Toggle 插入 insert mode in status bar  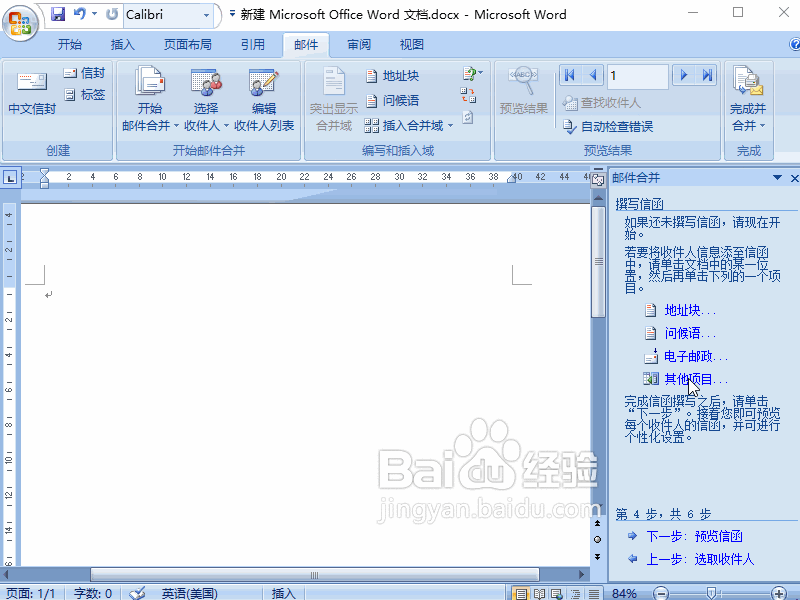pos(283,593)
